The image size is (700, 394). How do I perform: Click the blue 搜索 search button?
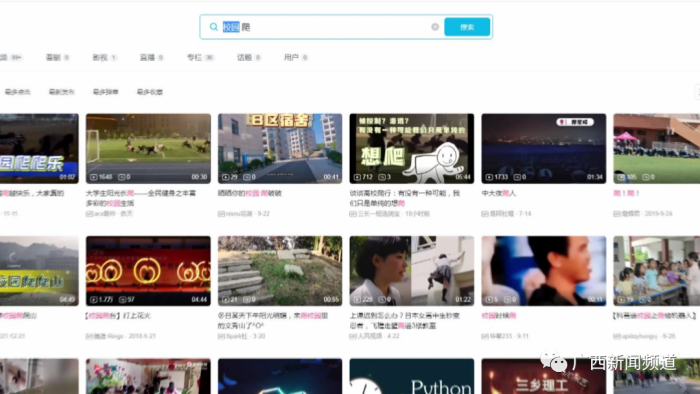click(x=467, y=27)
